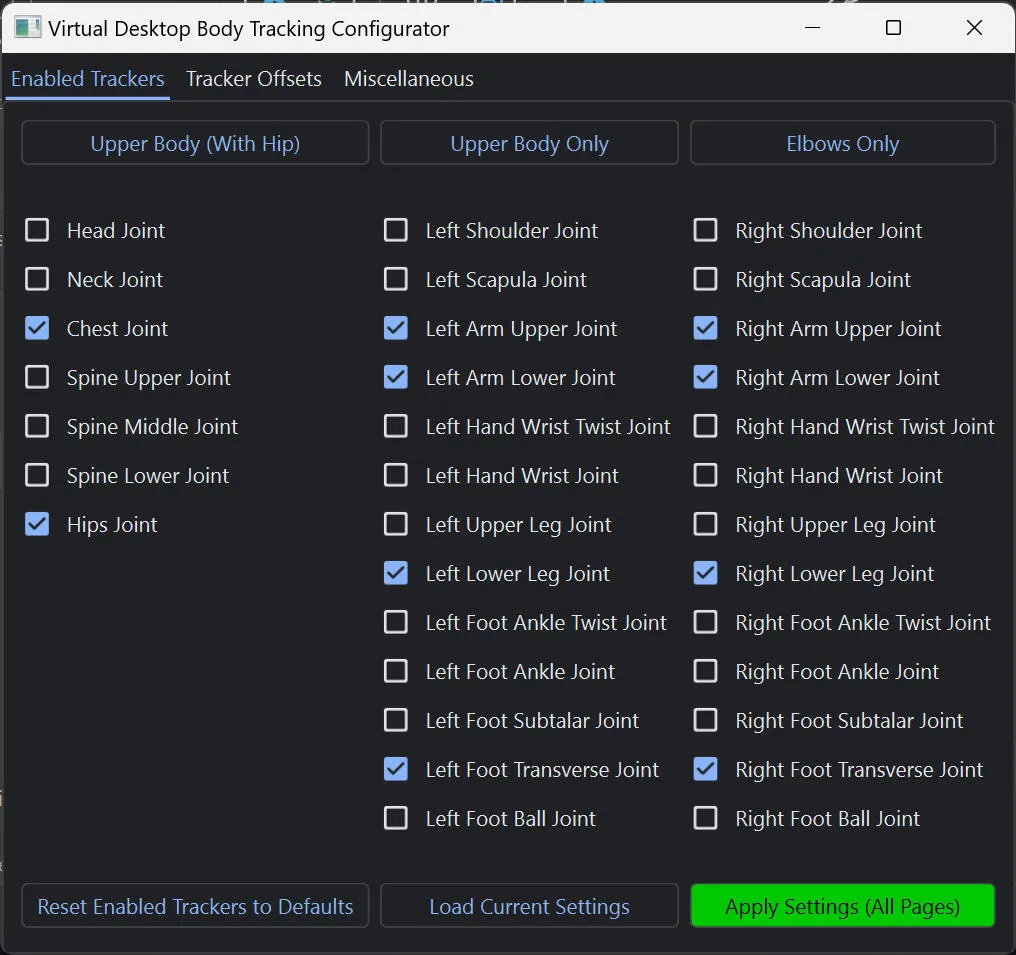Disable the Chest Joint tracker
The image size is (1016, 955).
37,328
